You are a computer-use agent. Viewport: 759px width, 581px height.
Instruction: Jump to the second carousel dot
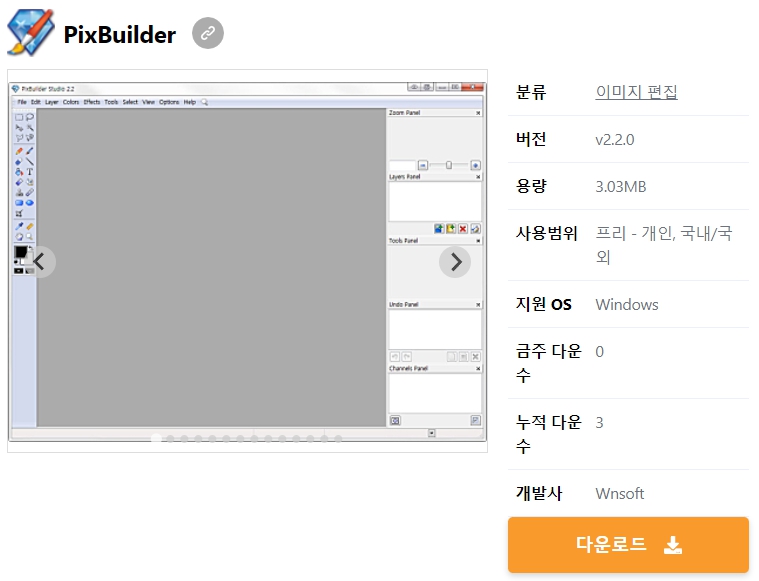pyautogui.click(x=170, y=439)
